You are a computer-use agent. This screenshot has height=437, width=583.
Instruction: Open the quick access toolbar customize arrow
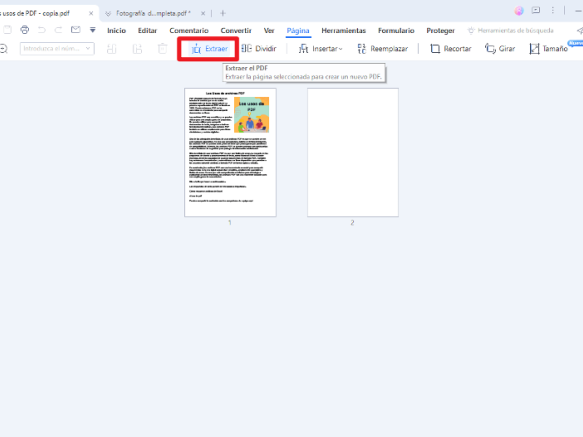point(93,30)
